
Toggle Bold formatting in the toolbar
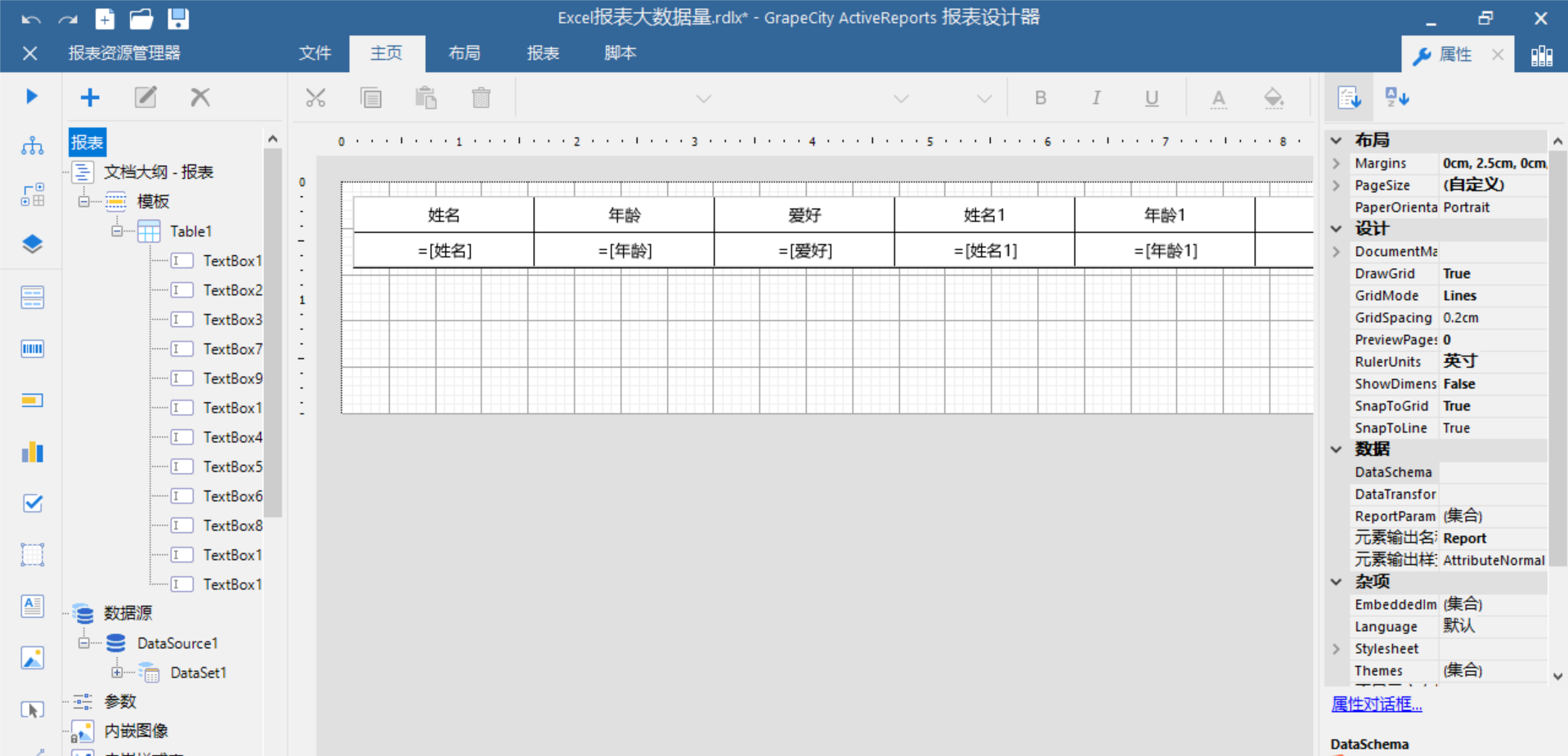point(1040,97)
